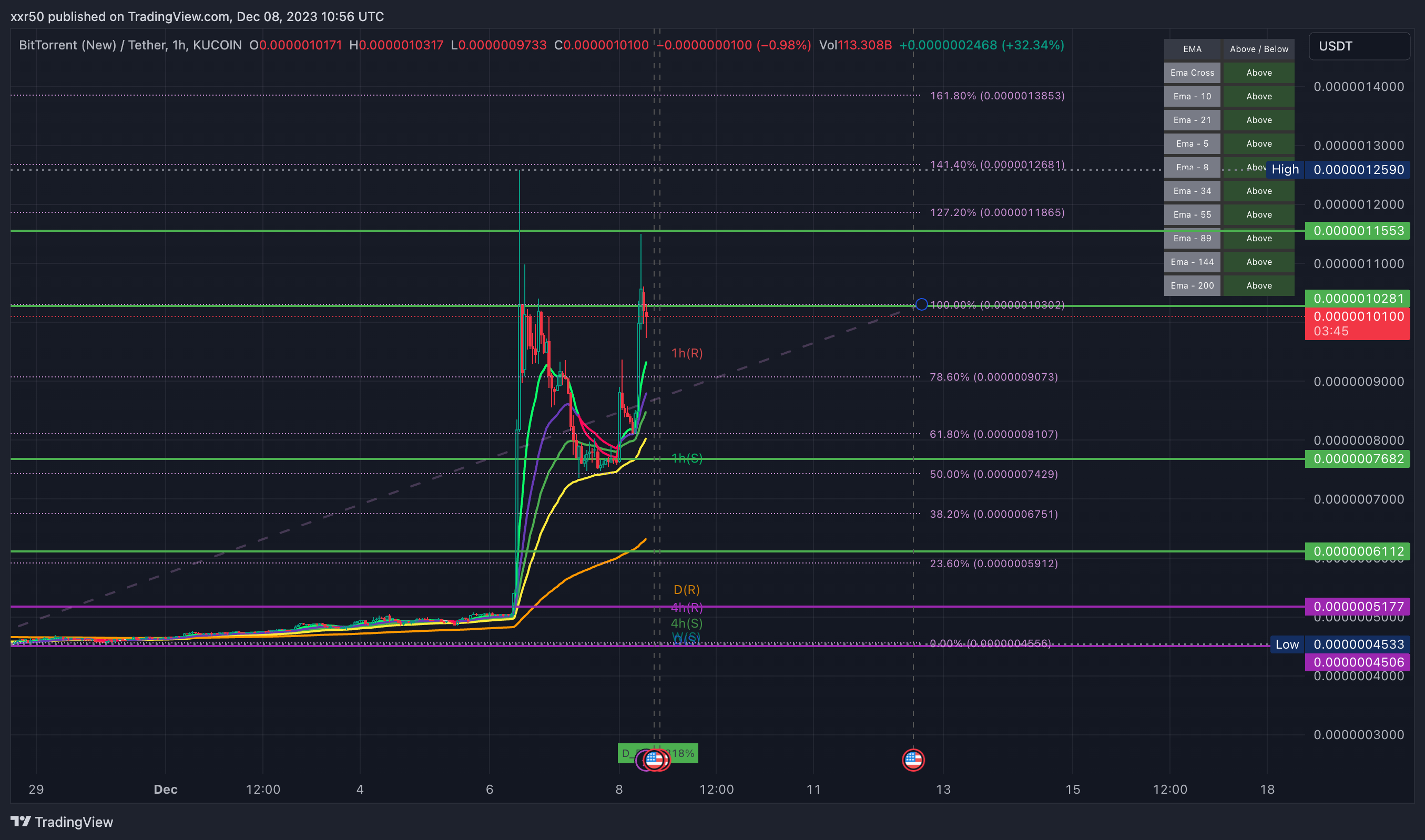Click the 23.60% (0.0000005912) Fibonacci label
Screen dimensions: 1425x840
click(994, 564)
